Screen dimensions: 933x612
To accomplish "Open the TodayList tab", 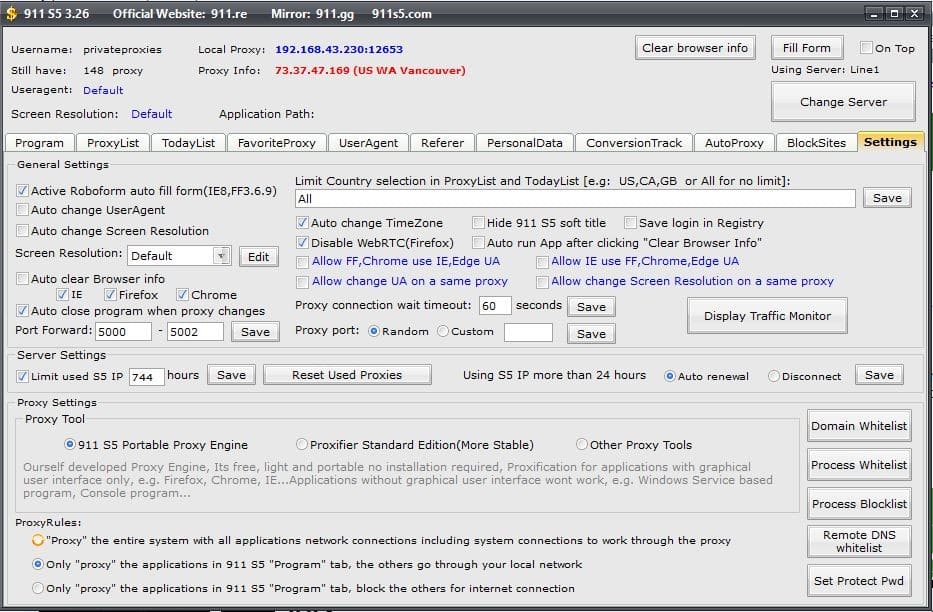I will [x=188, y=143].
